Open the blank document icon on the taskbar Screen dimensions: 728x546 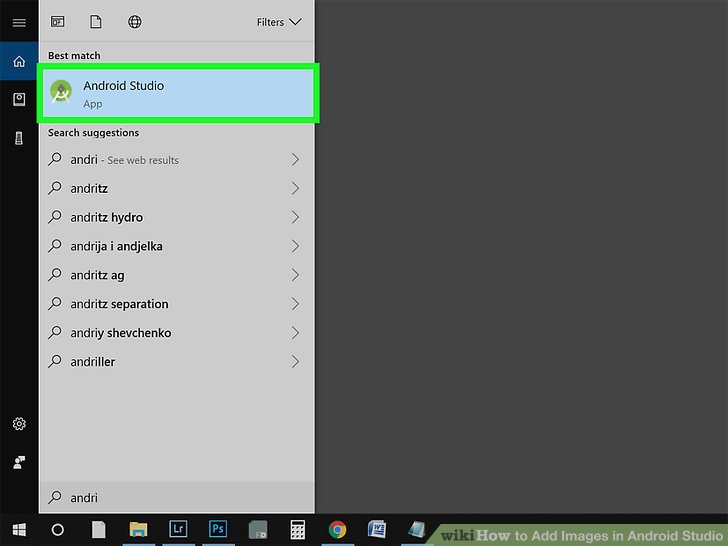98,529
